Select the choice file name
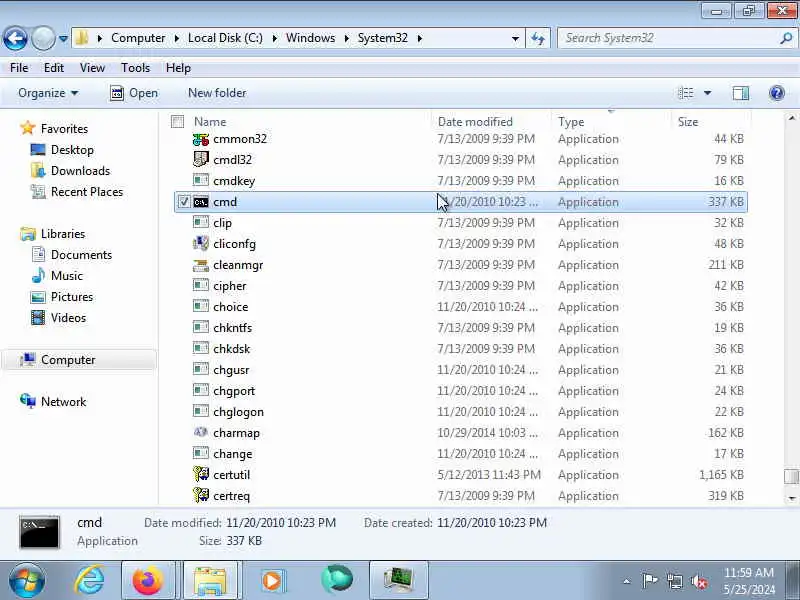The image size is (800, 600). pyautogui.click(x=231, y=307)
